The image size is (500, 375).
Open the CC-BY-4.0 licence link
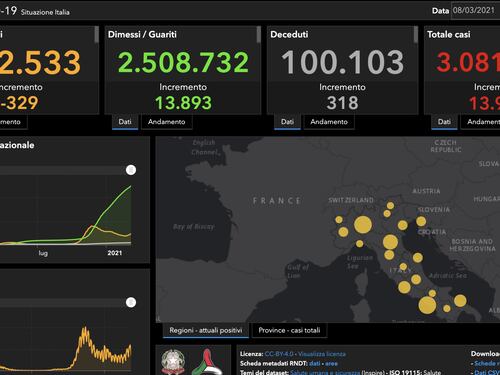tap(279, 354)
